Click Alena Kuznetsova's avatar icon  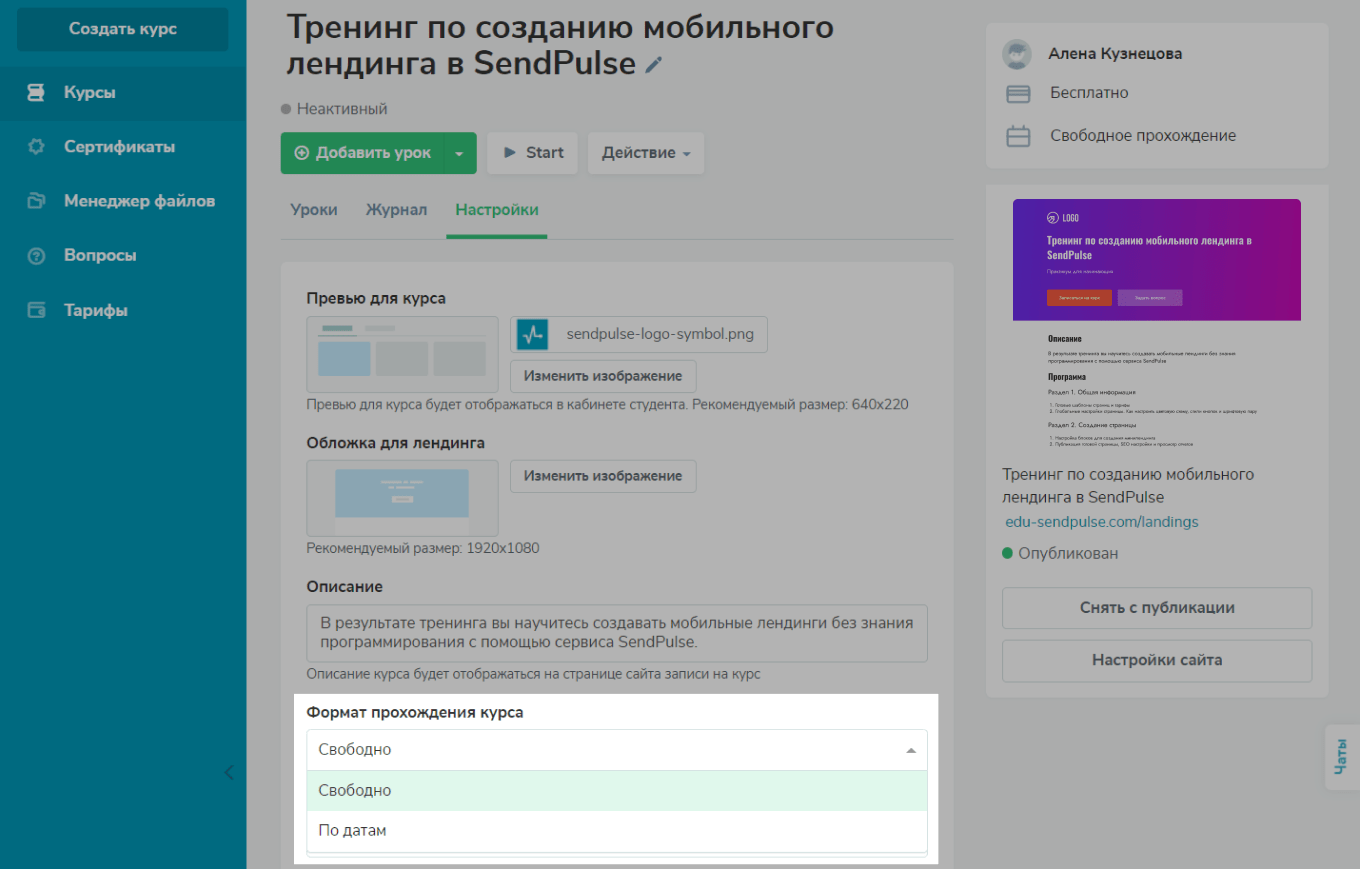(1017, 54)
